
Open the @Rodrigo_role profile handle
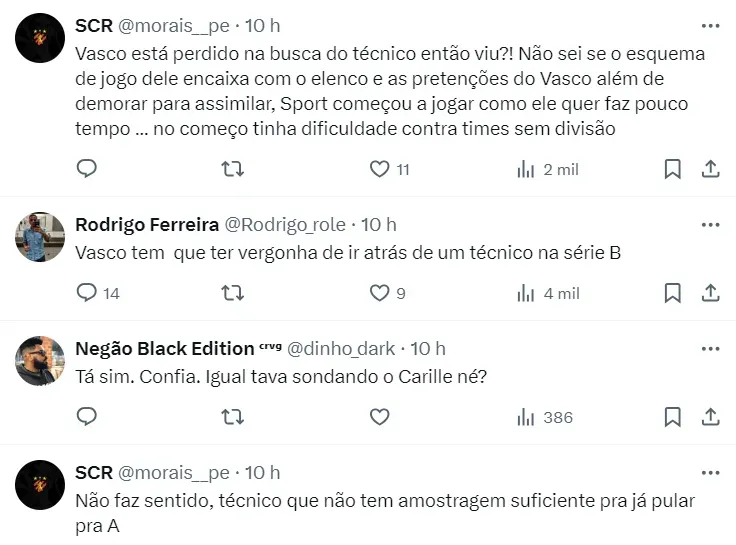[284, 224]
